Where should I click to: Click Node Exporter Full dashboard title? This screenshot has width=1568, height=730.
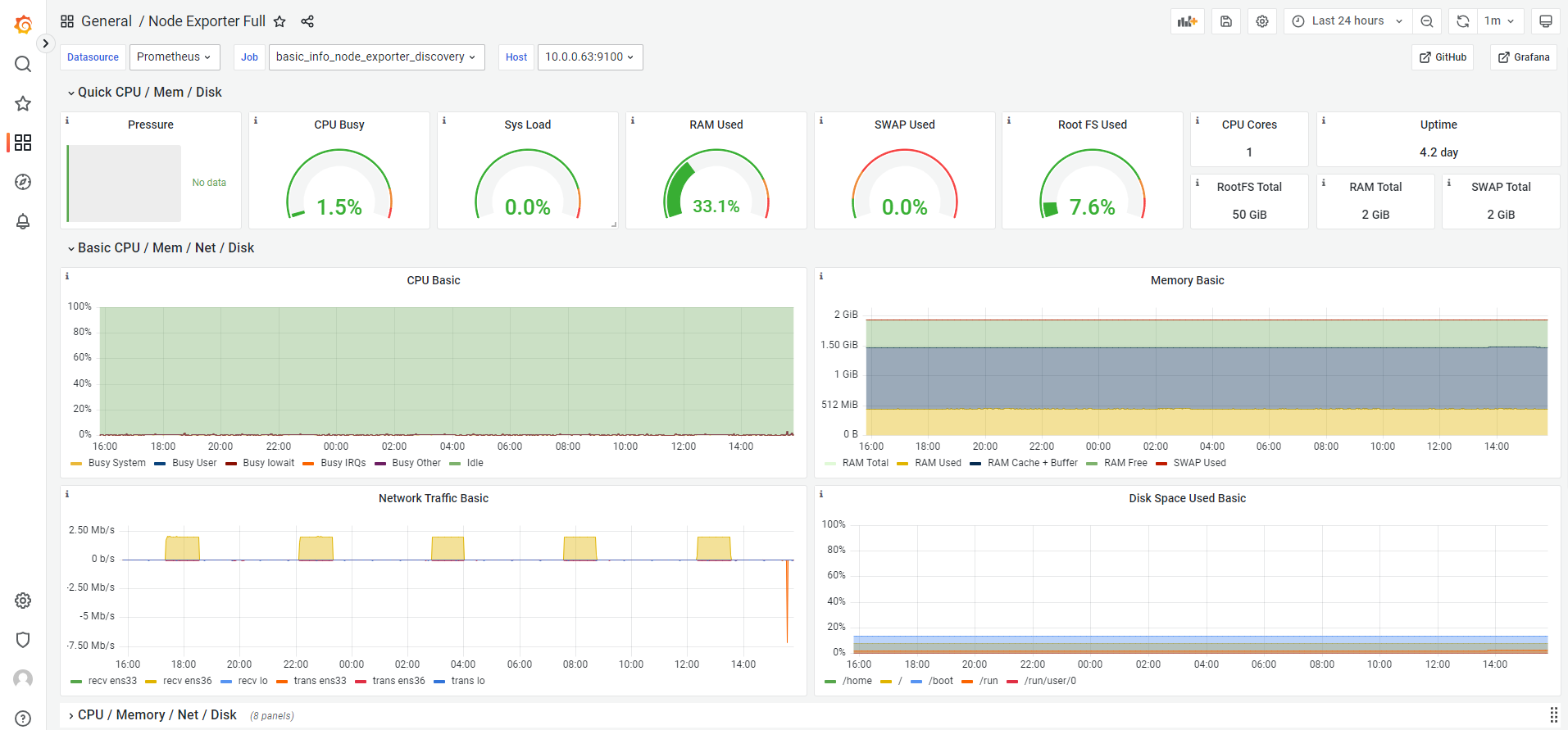point(207,21)
